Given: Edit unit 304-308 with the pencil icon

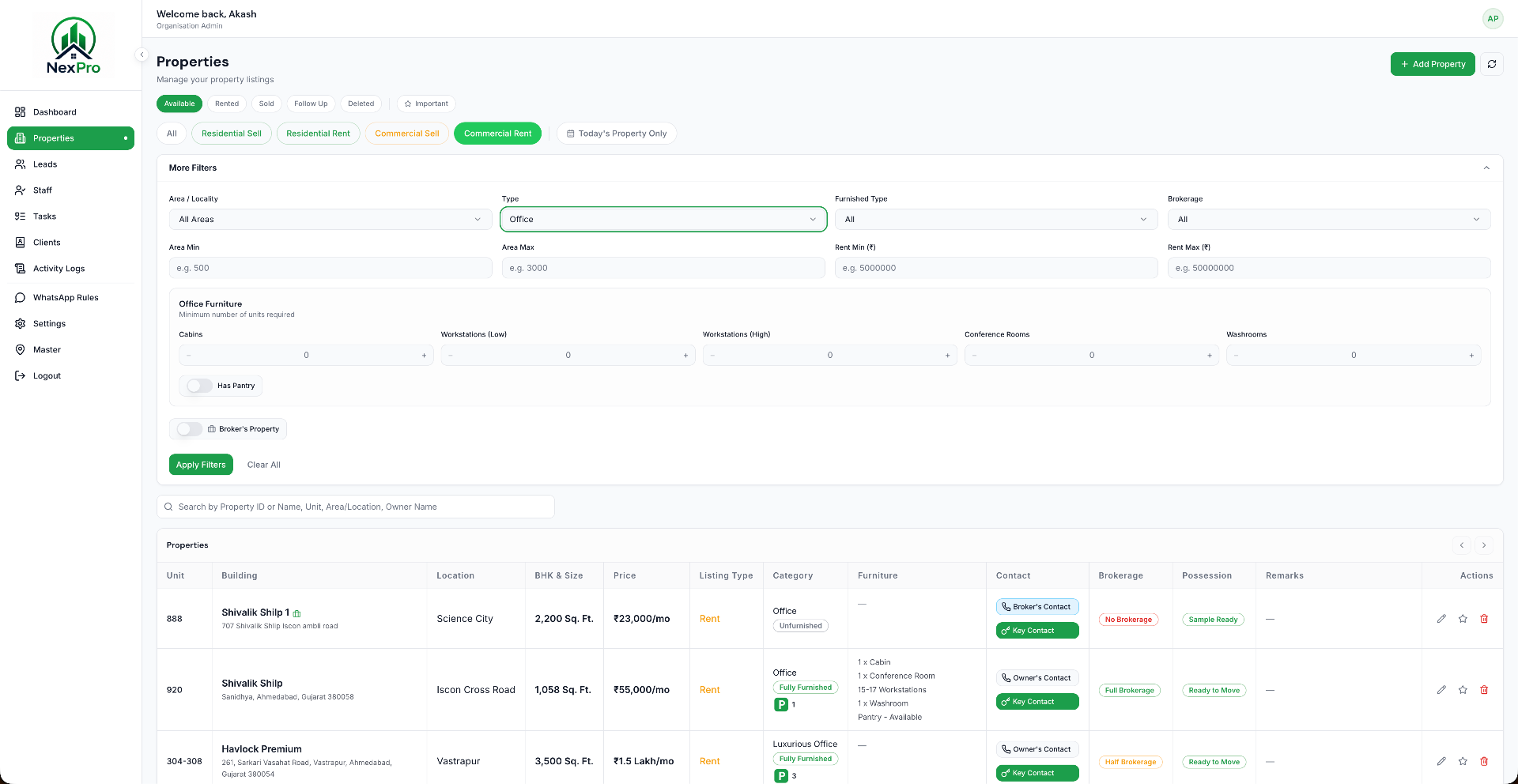Looking at the screenshot, I should pyautogui.click(x=1441, y=761).
